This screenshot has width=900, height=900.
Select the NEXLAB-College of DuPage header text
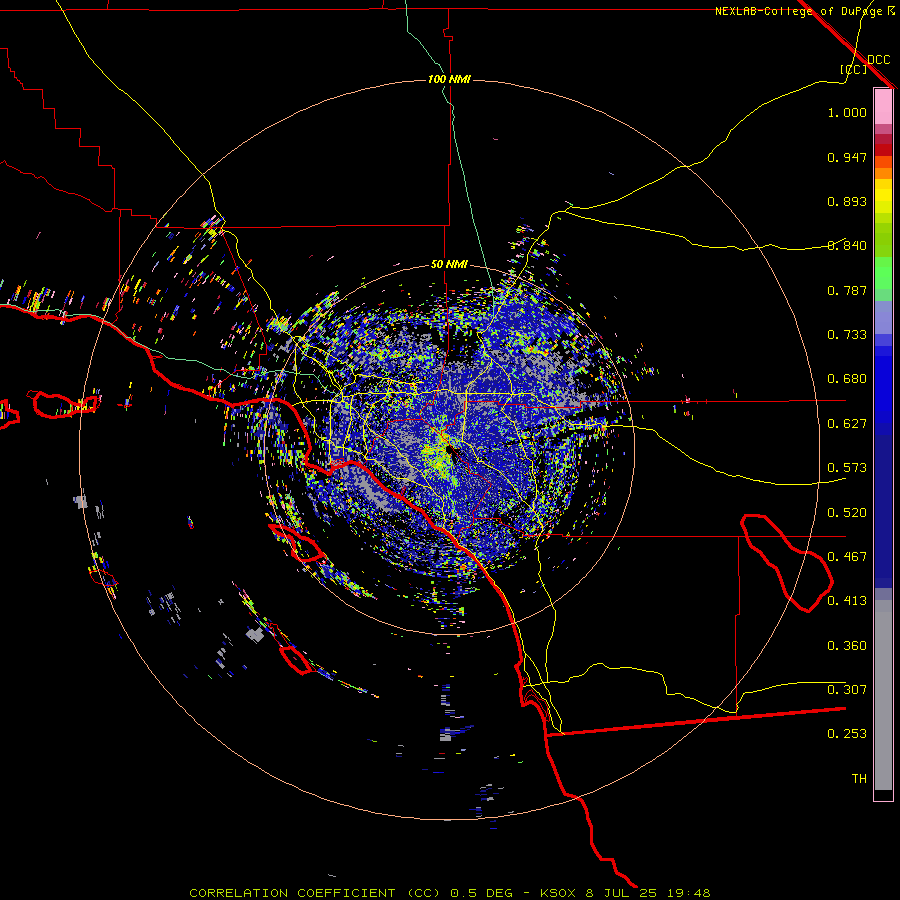798,11
